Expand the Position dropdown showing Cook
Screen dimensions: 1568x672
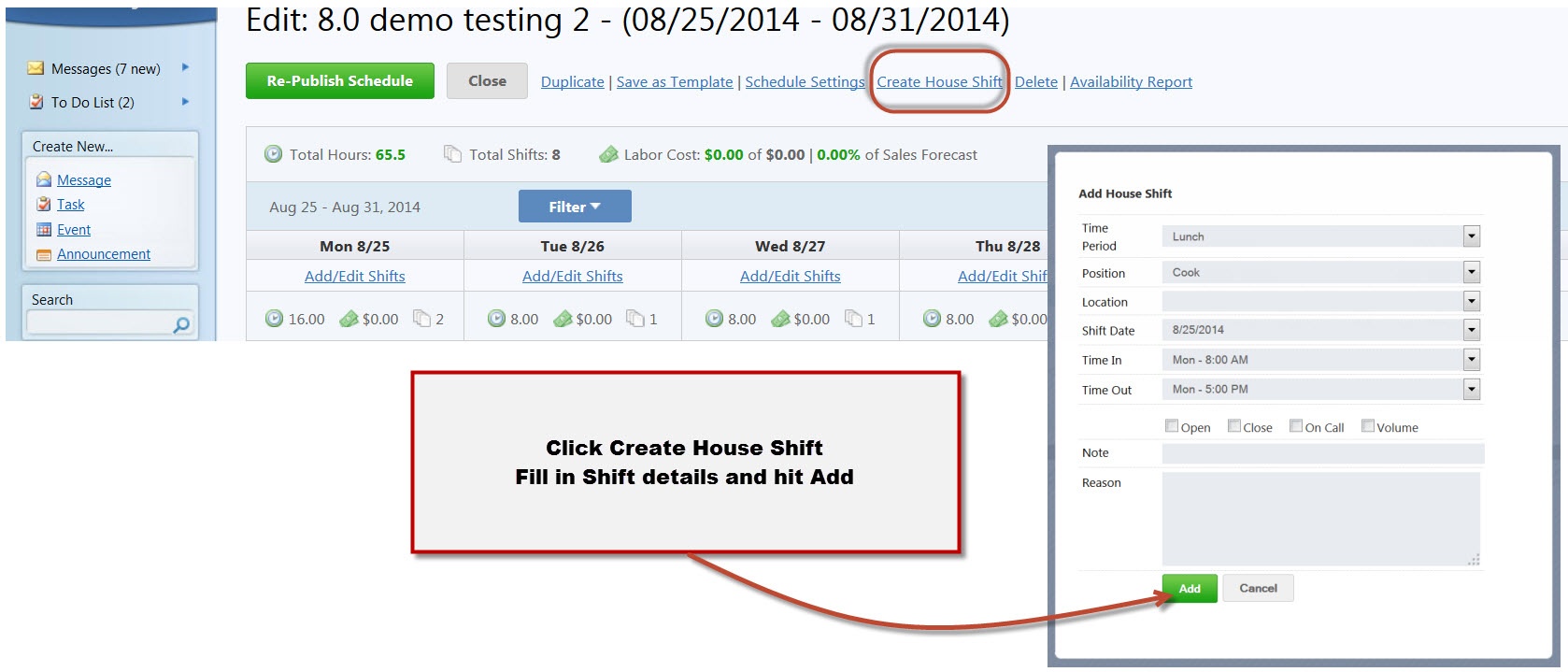click(1472, 272)
